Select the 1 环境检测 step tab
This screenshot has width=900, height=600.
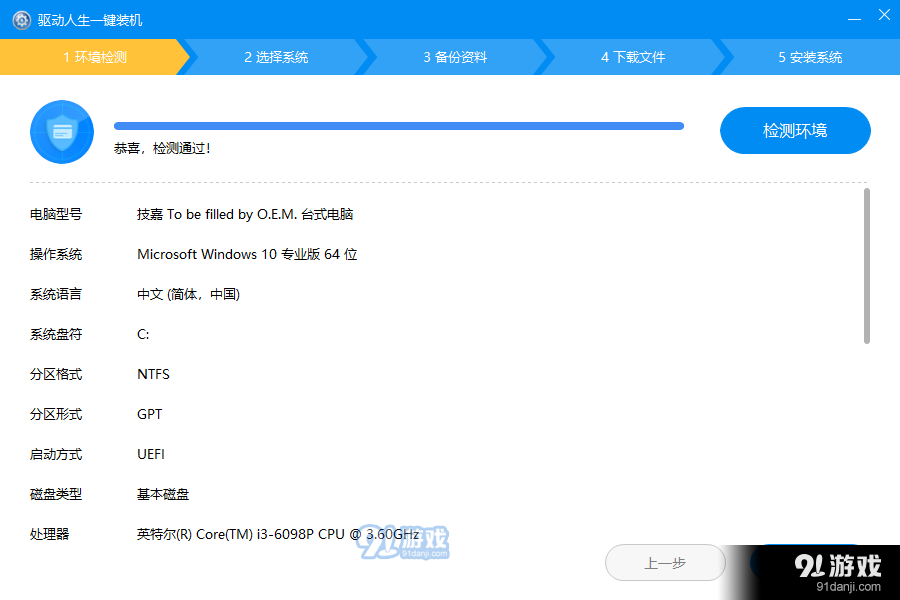[95, 57]
